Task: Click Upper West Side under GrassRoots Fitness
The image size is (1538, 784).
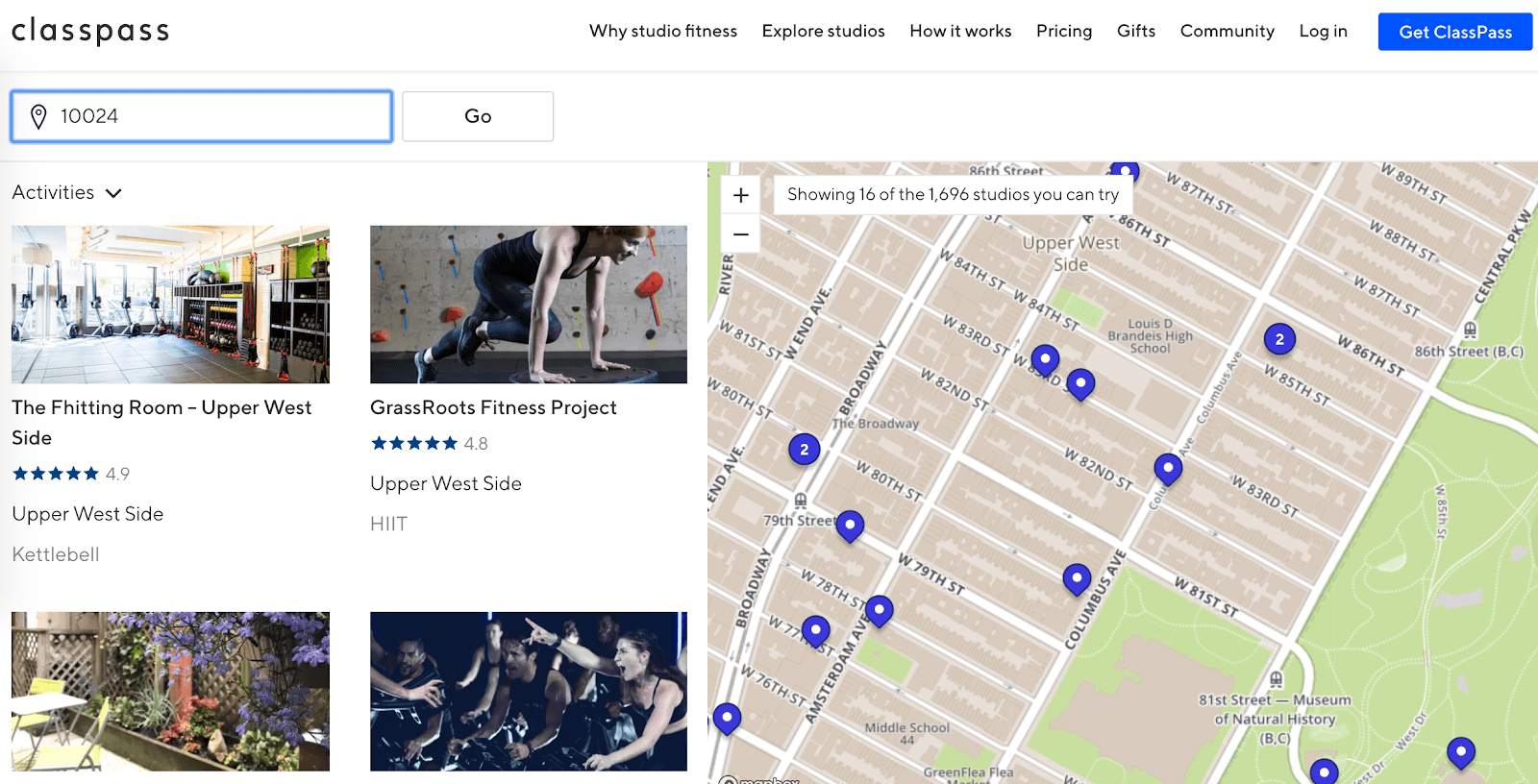Action: point(446,483)
